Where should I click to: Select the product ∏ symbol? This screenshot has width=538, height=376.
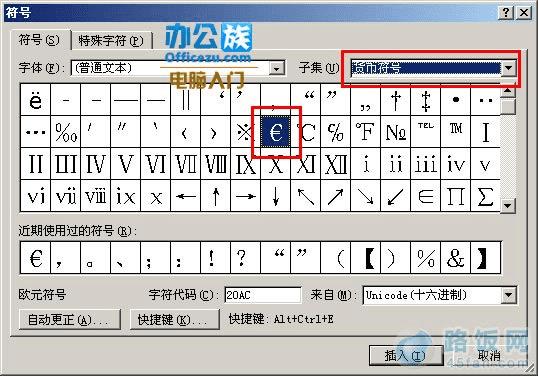coord(456,196)
